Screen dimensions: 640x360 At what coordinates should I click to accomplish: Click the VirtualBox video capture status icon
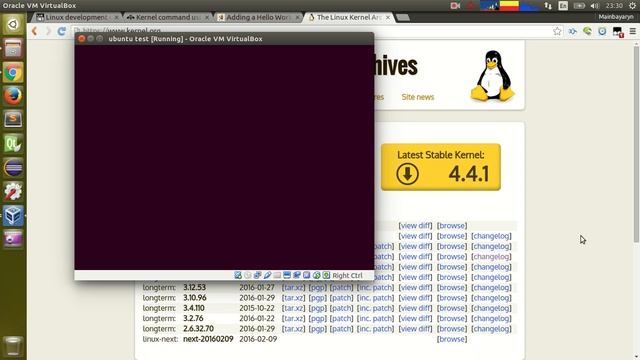[297, 276]
